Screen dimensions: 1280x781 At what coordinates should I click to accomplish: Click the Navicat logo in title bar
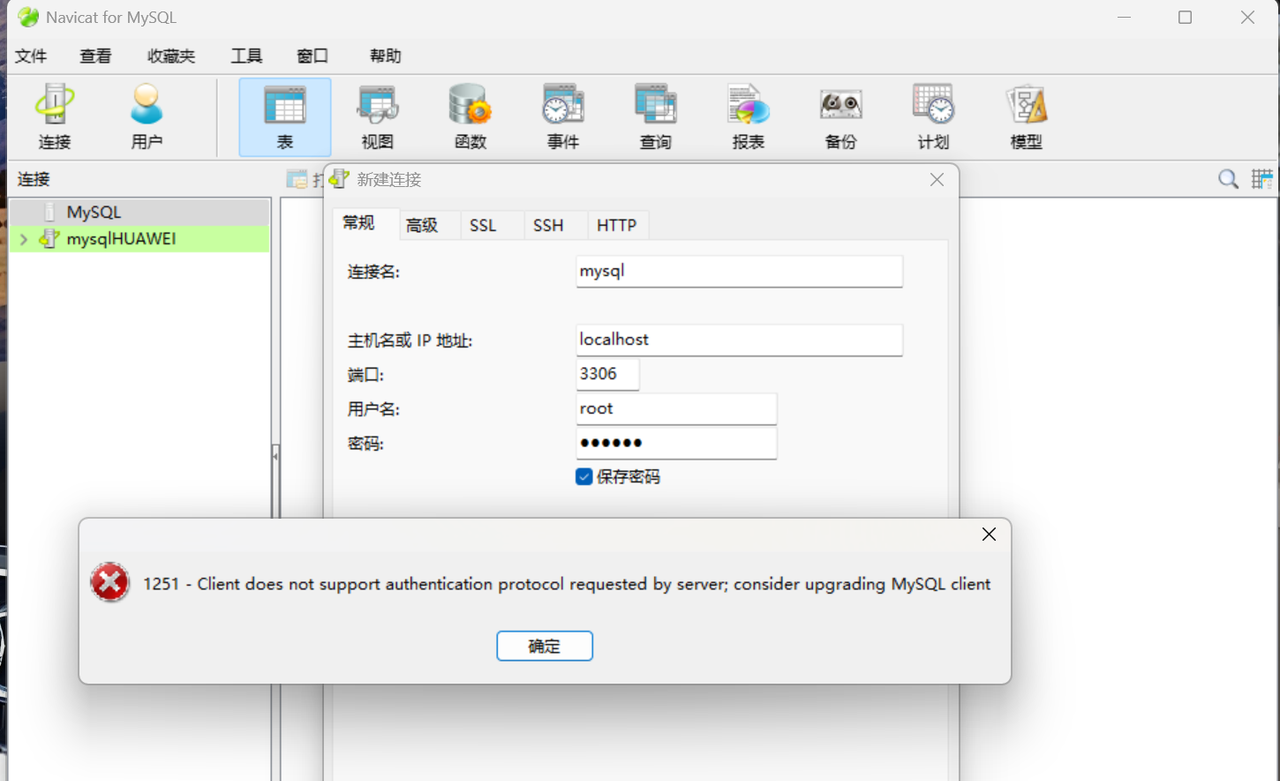point(28,17)
